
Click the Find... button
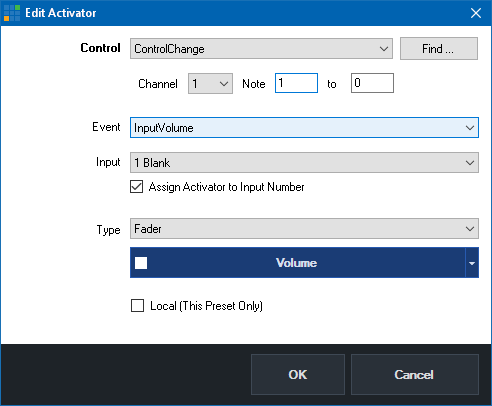(x=439, y=49)
